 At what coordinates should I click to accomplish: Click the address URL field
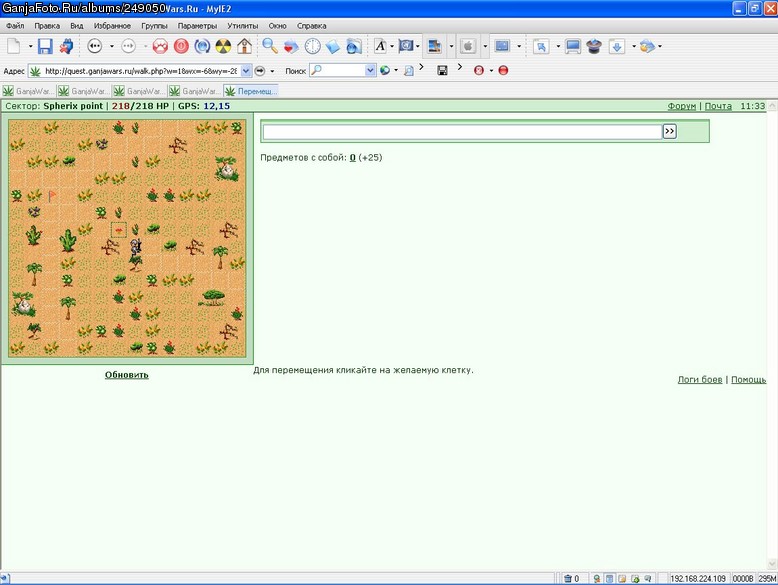(x=140, y=71)
